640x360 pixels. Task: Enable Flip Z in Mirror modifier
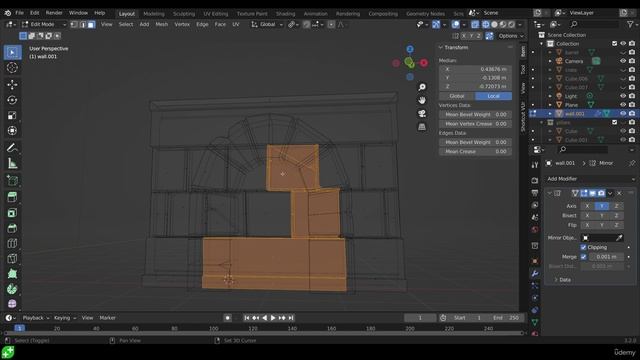616,225
